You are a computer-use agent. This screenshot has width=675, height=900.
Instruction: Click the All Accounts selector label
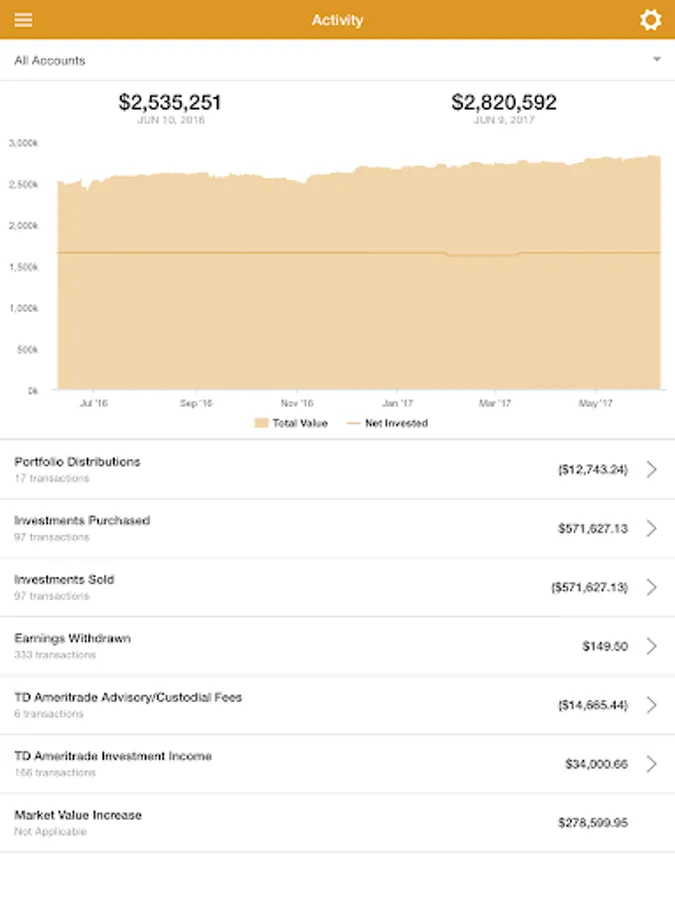pos(50,60)
